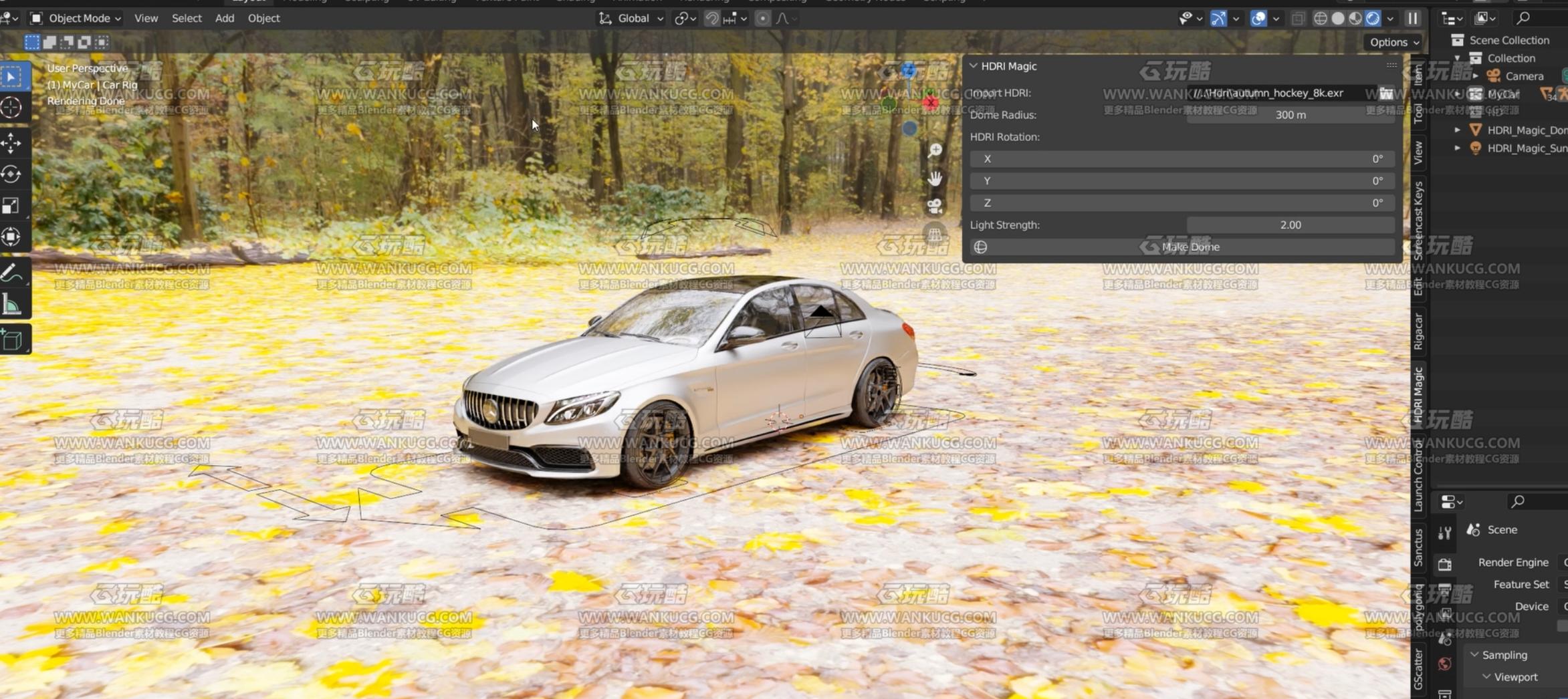Select the Scale tool

click(x=12, y=206)
